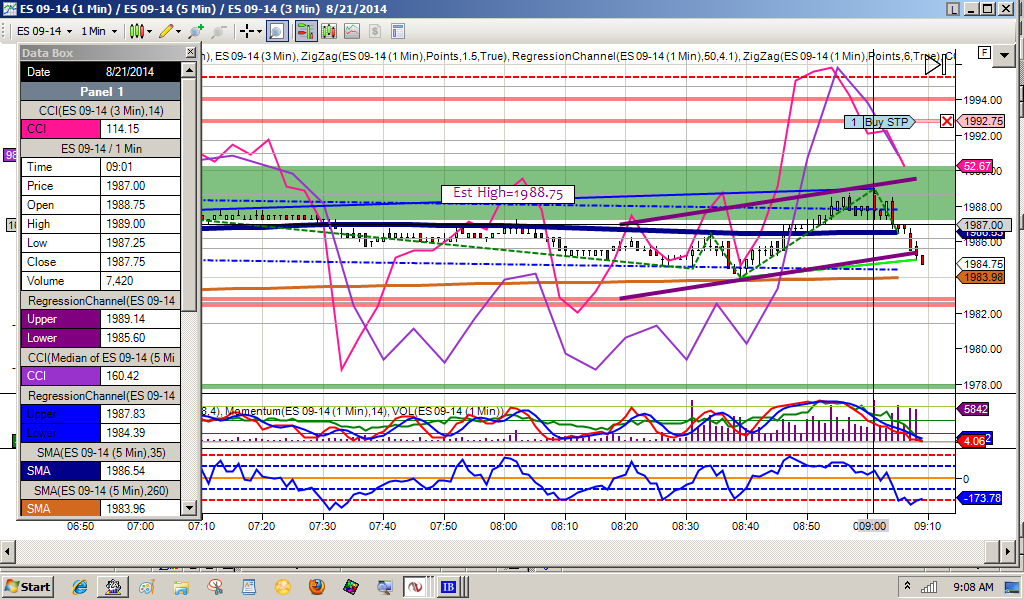Click the purple Lower swatch valued 1985.60

(61, 338)
